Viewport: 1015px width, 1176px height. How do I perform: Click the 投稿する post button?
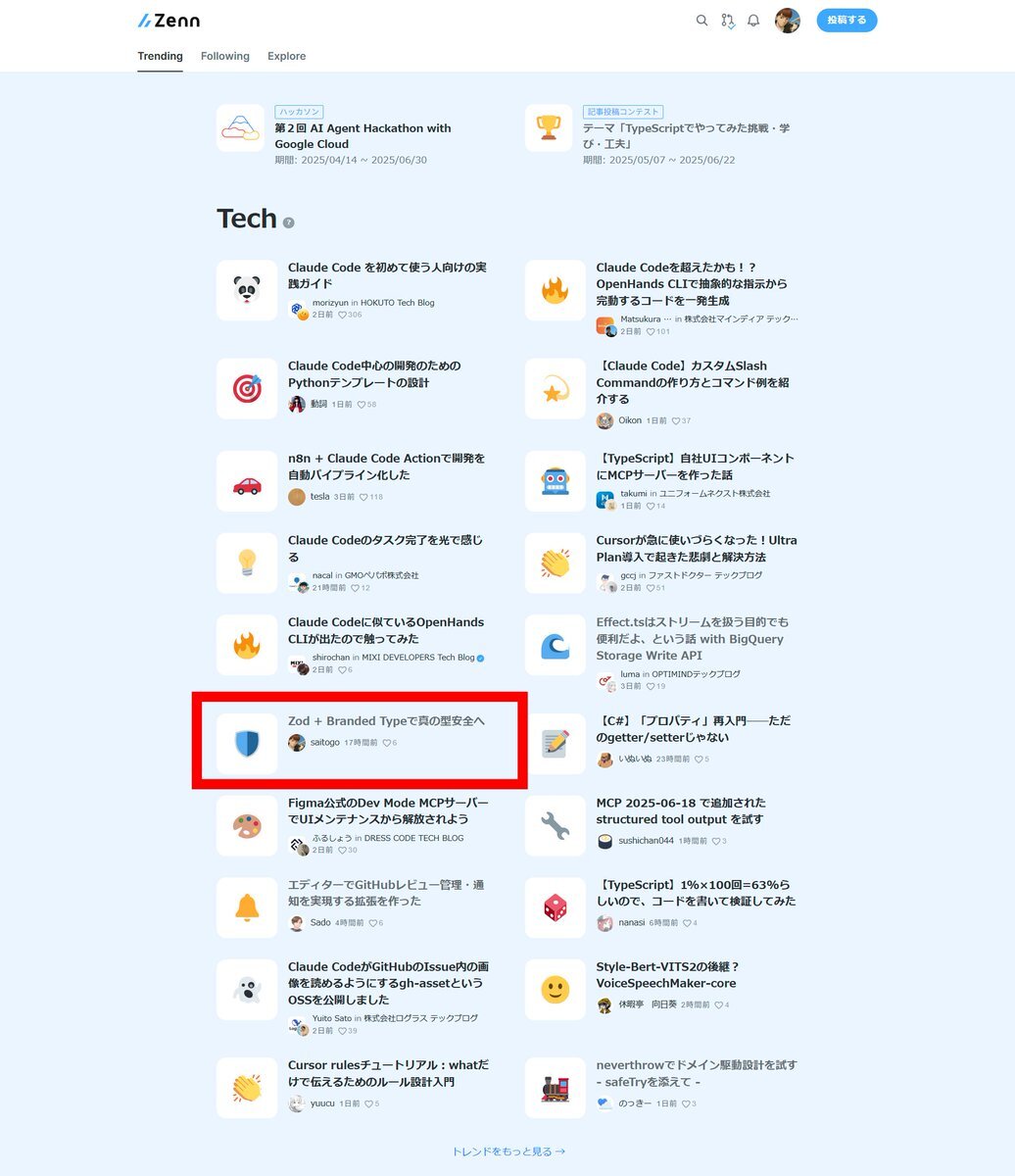[x=846, y=21]
